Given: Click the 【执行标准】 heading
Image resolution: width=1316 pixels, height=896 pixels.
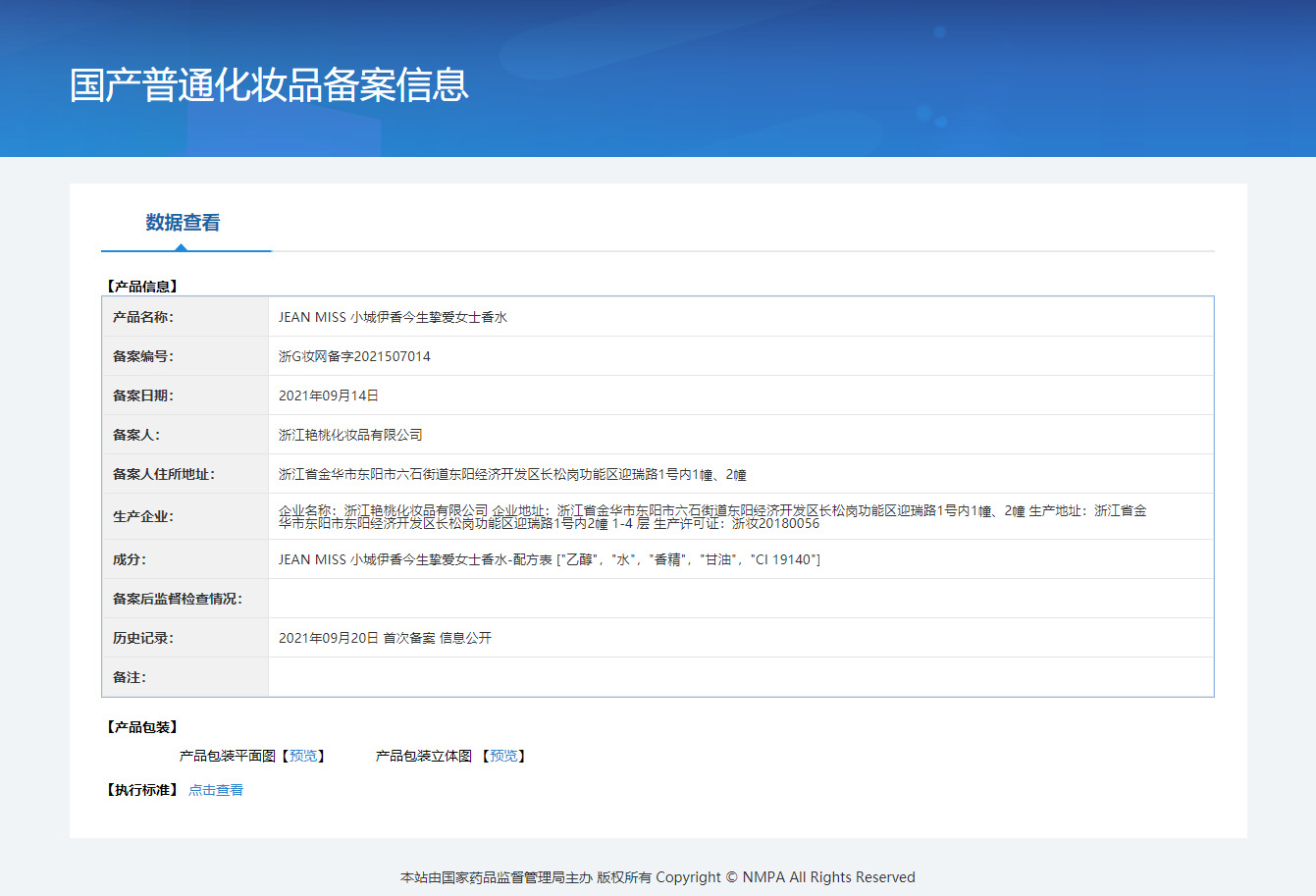Looking at the screenshot, I should (x=142, y=790).
